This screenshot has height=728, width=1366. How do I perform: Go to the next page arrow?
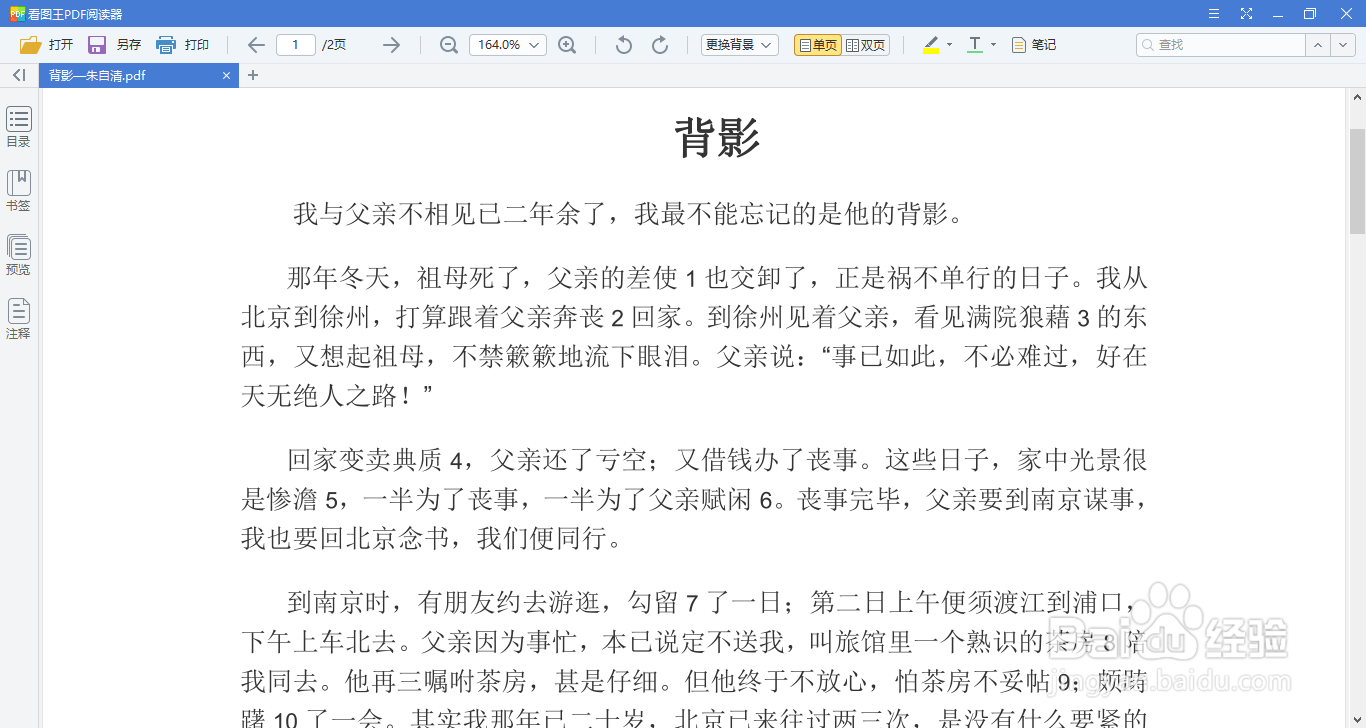coord(391,45)
